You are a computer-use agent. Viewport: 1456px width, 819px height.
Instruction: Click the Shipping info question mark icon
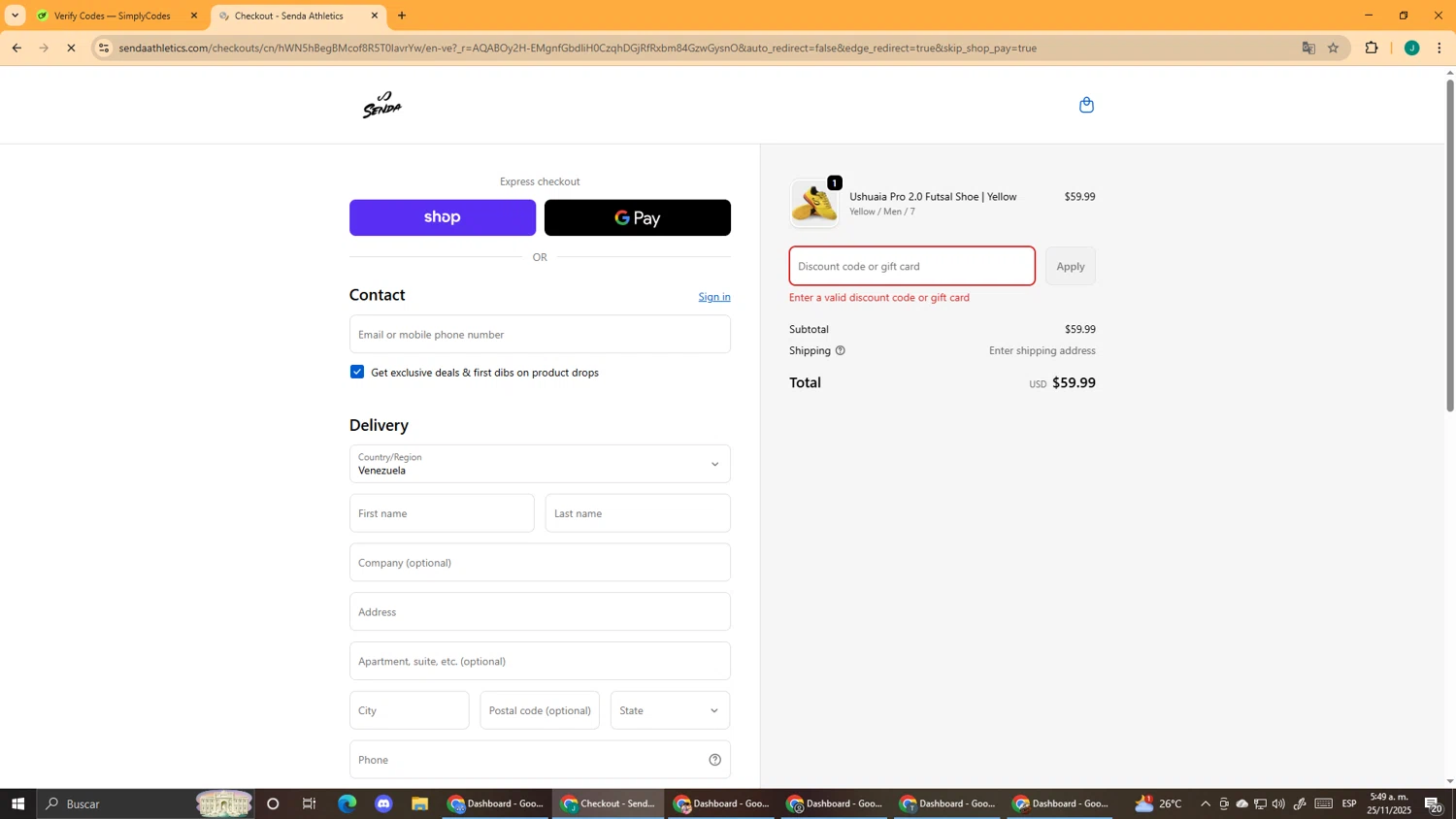coord(841,350)
